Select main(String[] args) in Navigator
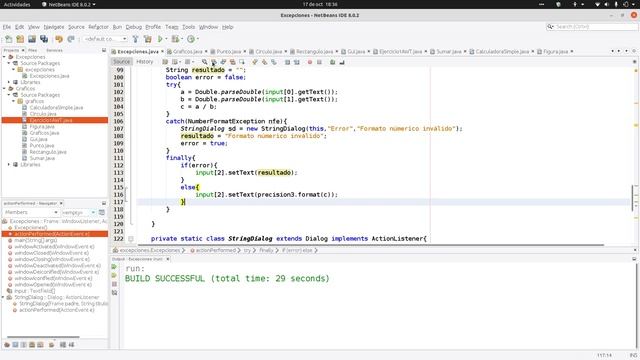This screenshot has width=640, height=360. pos(36,240)
